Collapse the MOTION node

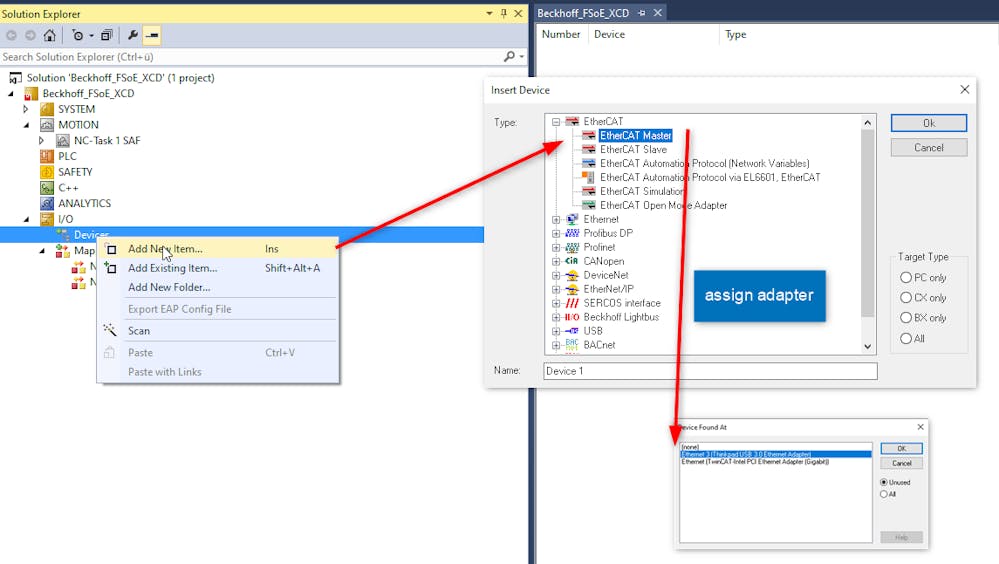point(26,125)
